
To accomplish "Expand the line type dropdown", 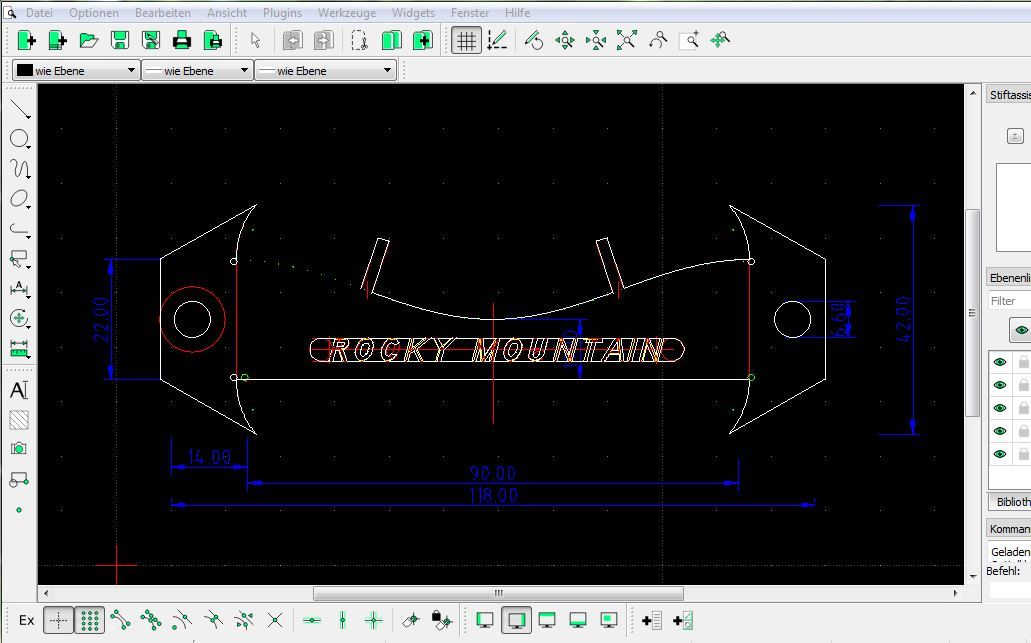I will click(325, 71).
